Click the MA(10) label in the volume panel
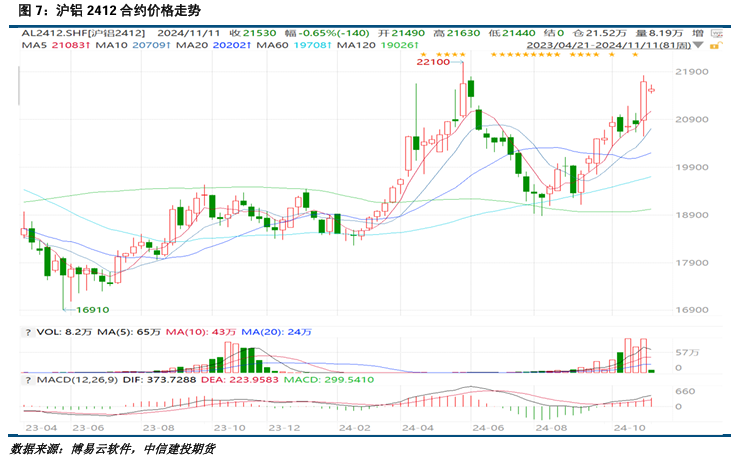The image size is (735, 460). [x=183, y=330]
